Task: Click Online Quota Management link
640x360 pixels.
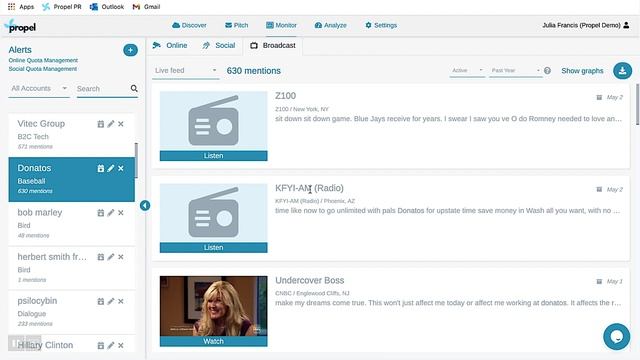Action: [43, 60]
